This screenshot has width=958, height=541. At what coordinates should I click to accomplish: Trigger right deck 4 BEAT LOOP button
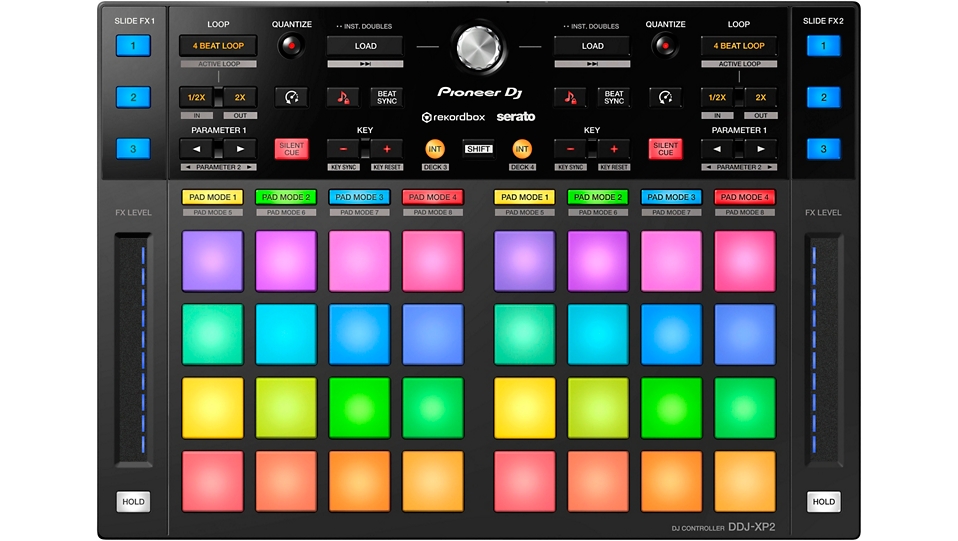click(739, 46)
